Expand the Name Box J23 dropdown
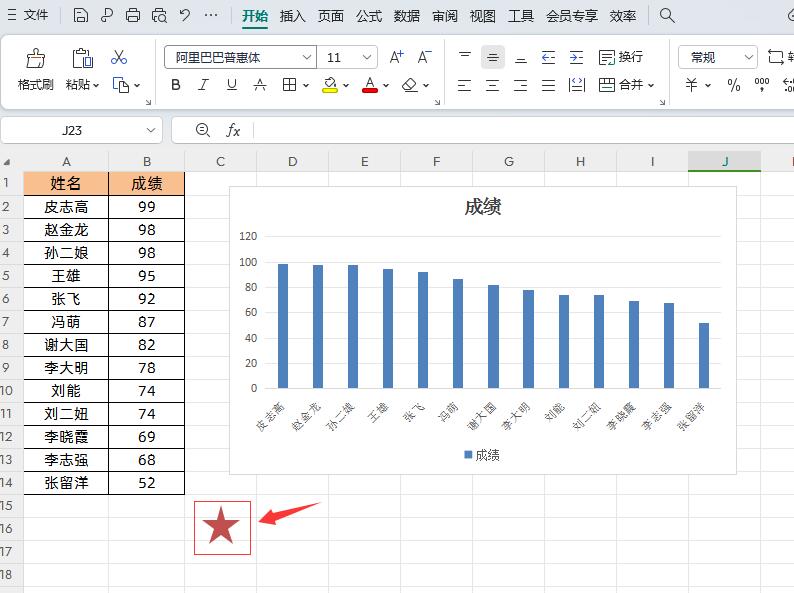This screenshot has height=593, width=794. (150, 130)
